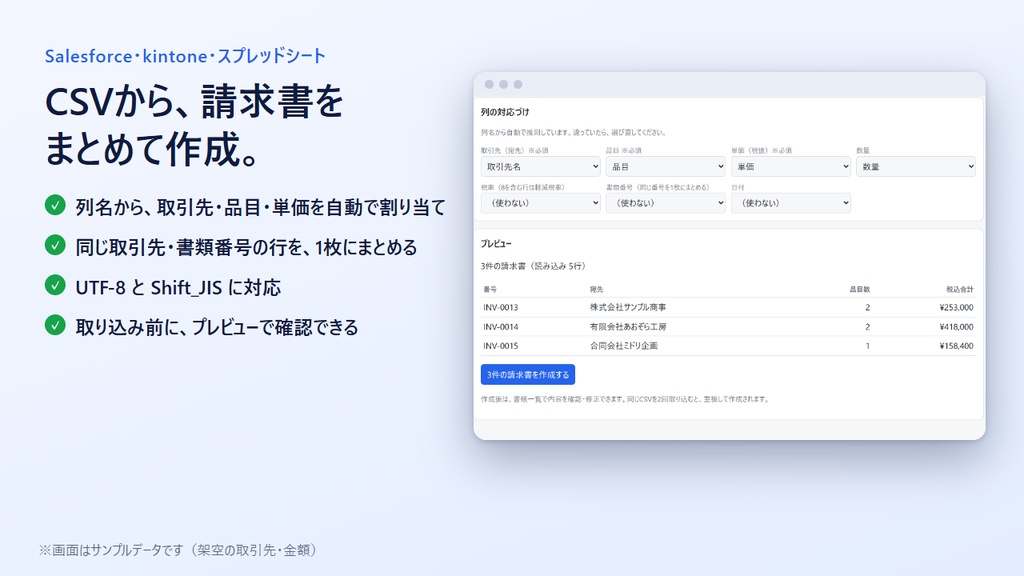Click the 列の対応づけ section heading
This screenshot has width=1024, height=576.
[x=505, y=112]
